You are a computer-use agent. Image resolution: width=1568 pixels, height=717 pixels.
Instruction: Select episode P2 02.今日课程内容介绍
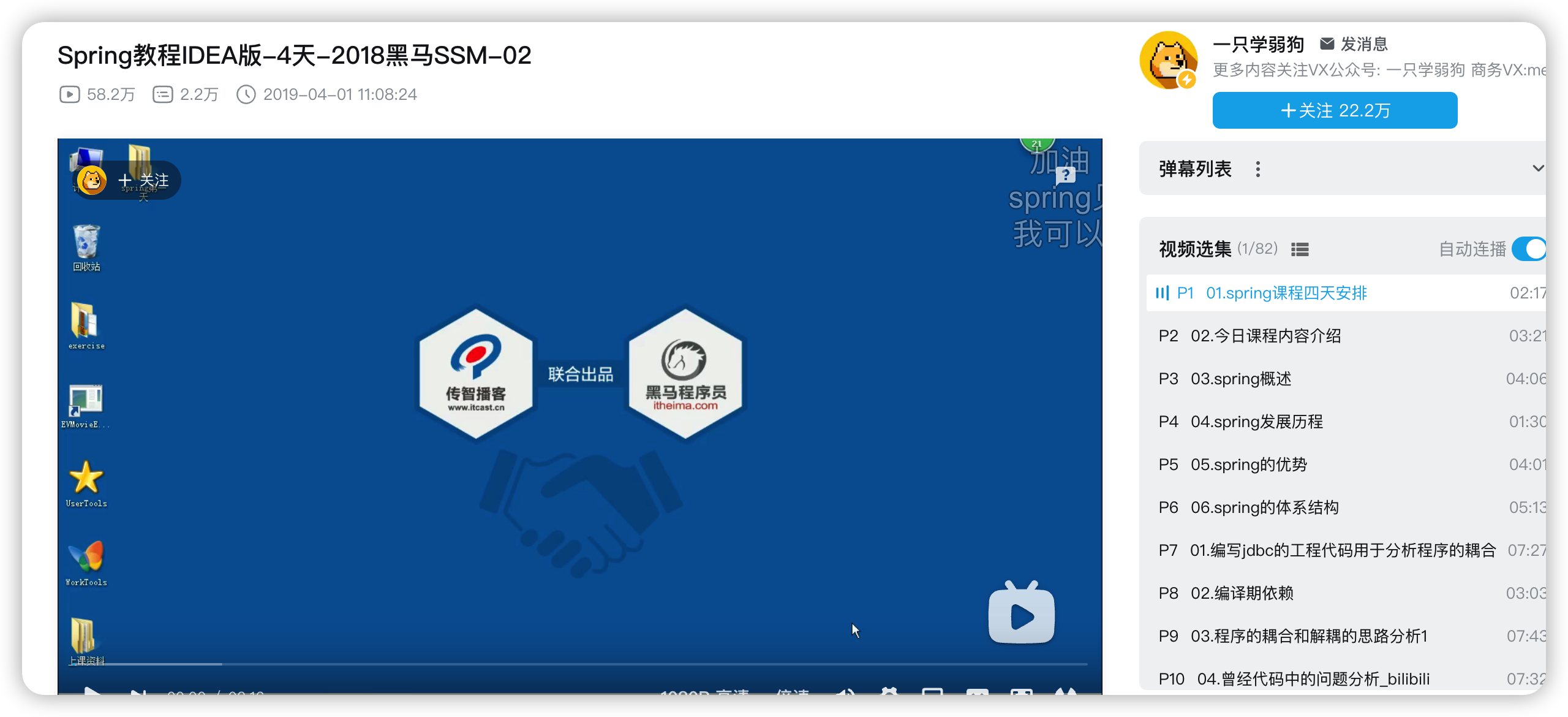pyautogui.click(x=1346, y=336)
